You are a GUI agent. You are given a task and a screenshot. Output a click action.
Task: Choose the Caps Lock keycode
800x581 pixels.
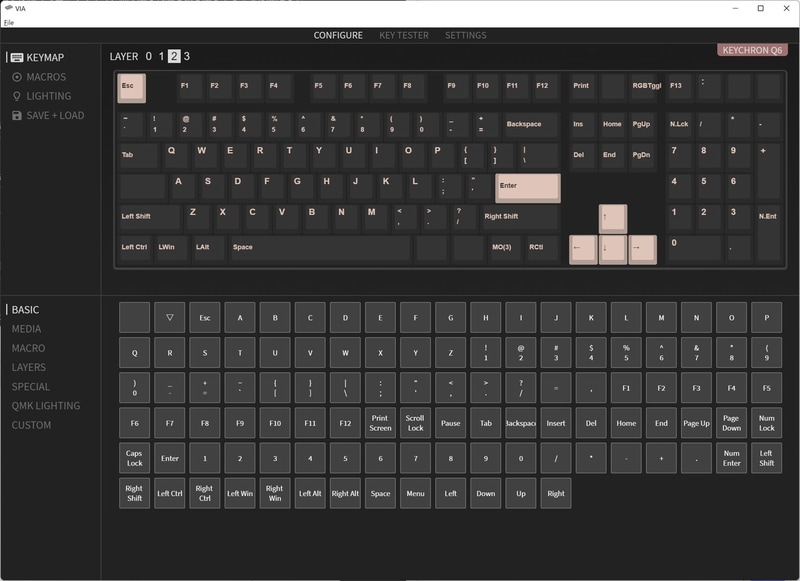click(135, 458)
